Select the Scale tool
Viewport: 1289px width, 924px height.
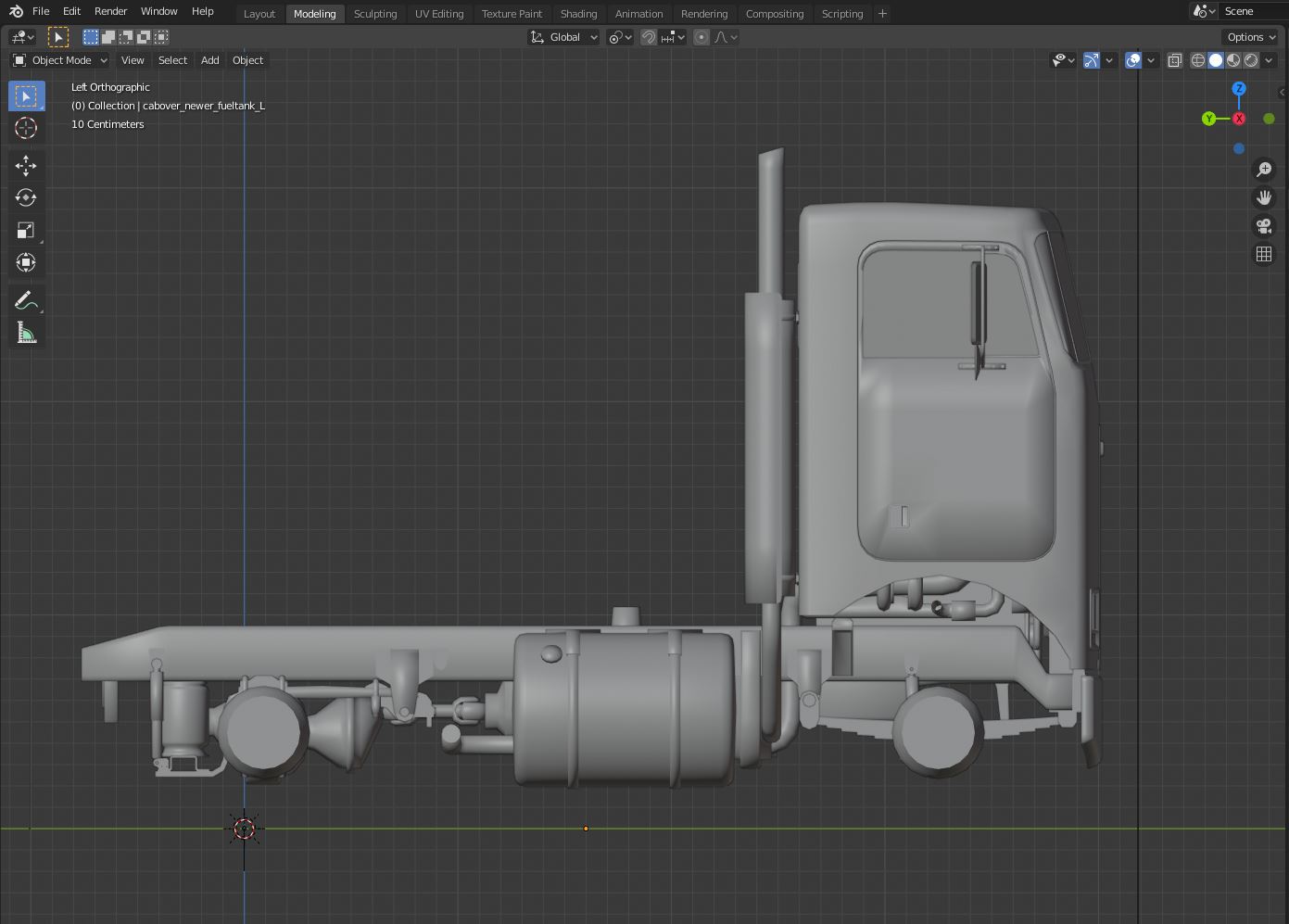[26, 230]
